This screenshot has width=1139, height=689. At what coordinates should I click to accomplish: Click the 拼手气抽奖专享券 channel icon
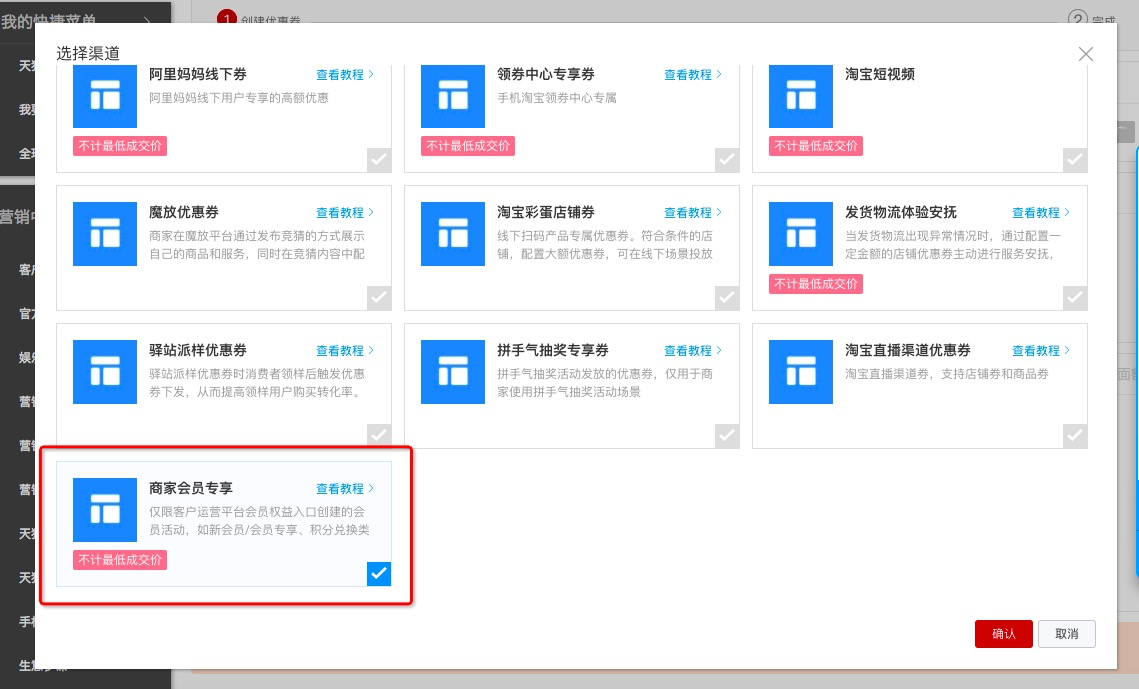[453, 372]
